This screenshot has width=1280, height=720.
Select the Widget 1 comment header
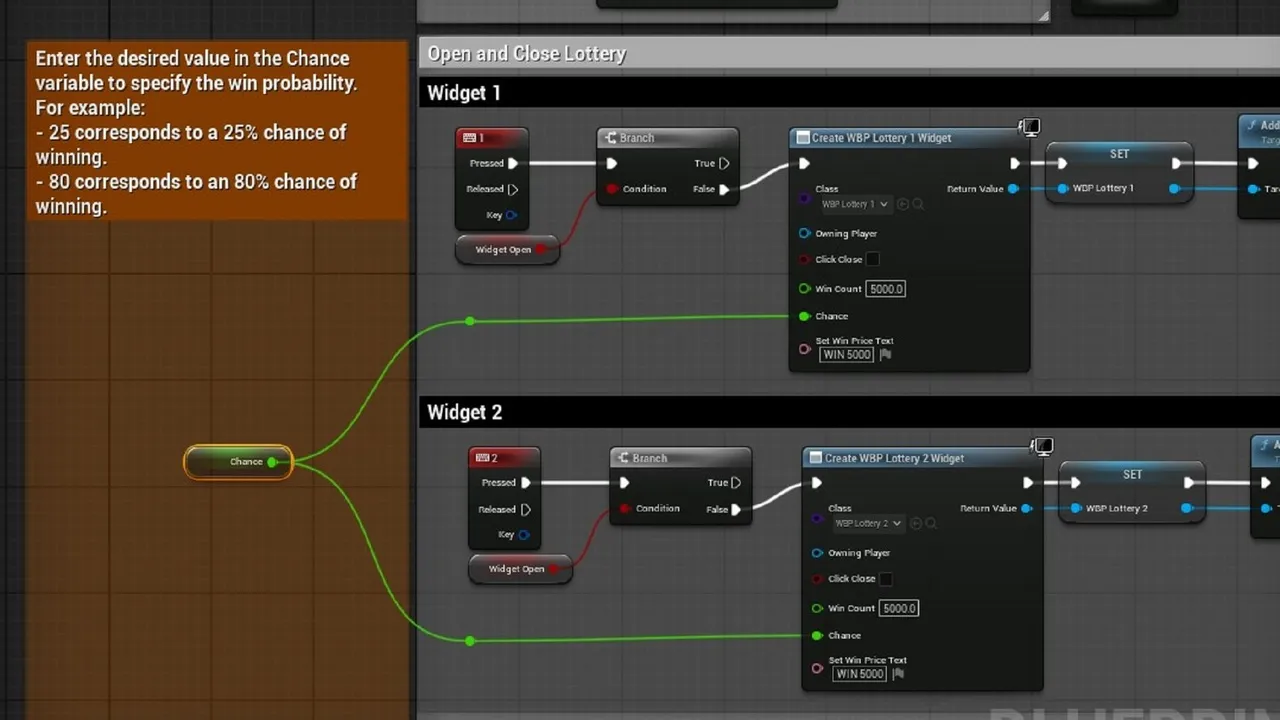point(464,93)
